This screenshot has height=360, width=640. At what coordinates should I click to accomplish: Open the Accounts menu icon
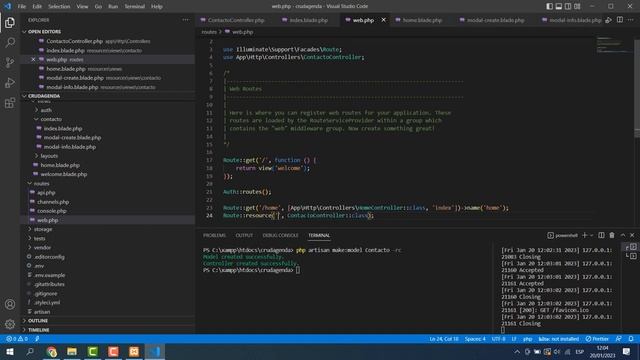(x=10, y=304)
